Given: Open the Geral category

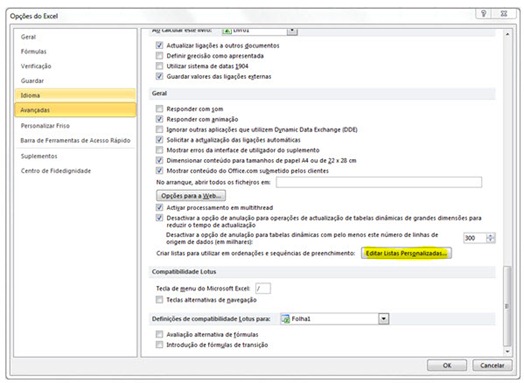Looking at the screenshot, I should click(x=28, y=37).
